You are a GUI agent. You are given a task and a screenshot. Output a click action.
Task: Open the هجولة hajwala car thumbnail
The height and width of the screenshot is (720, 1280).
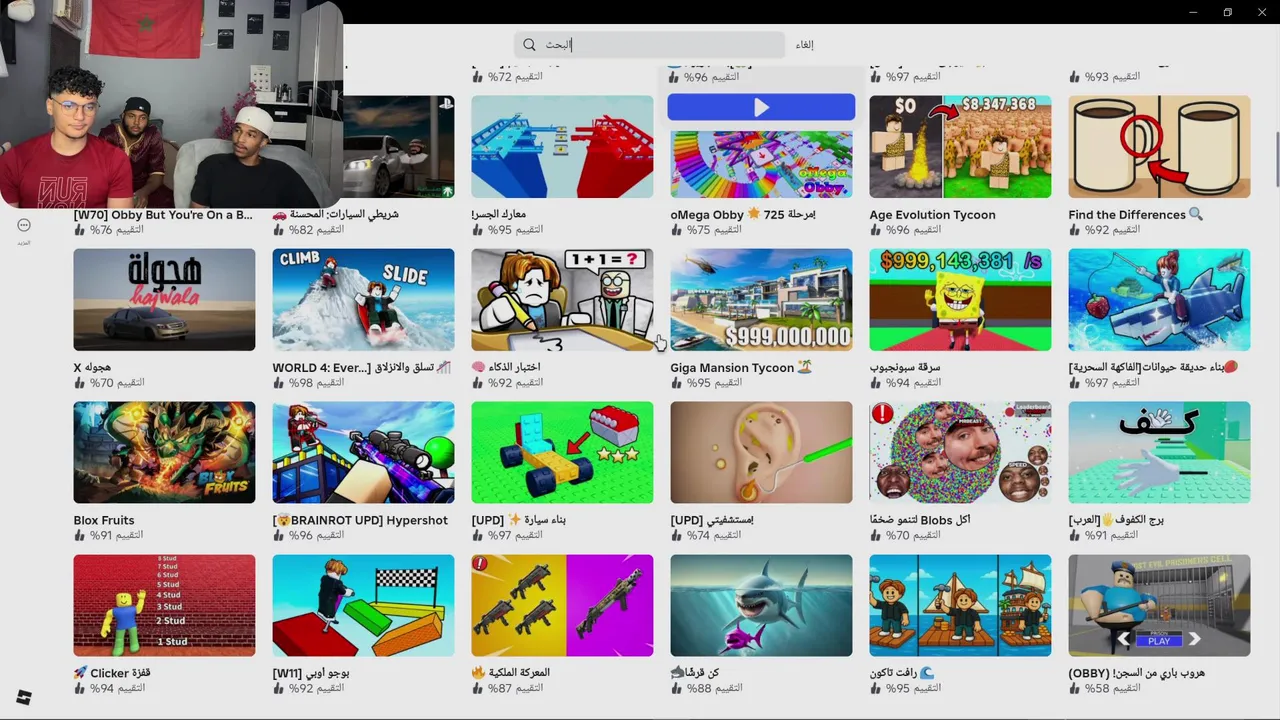pyautogui.click(x=164, y=300)
